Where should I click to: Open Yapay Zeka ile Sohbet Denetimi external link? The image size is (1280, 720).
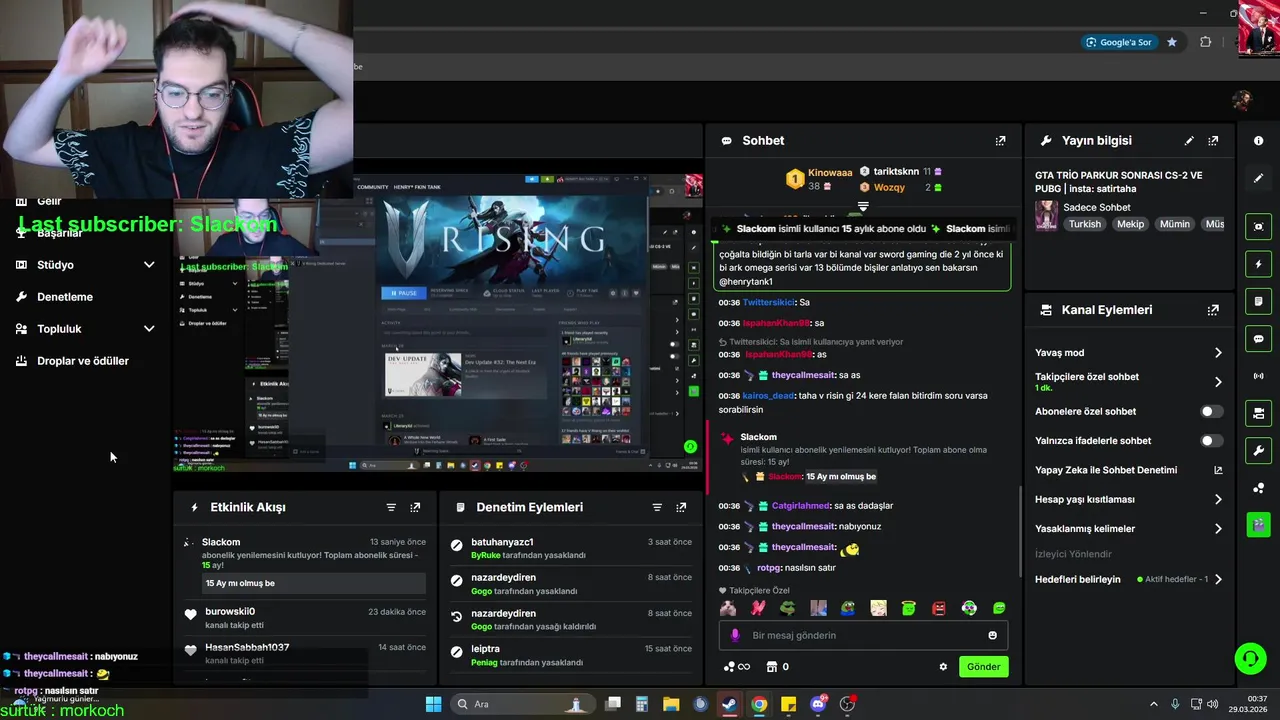[1218, 470]
